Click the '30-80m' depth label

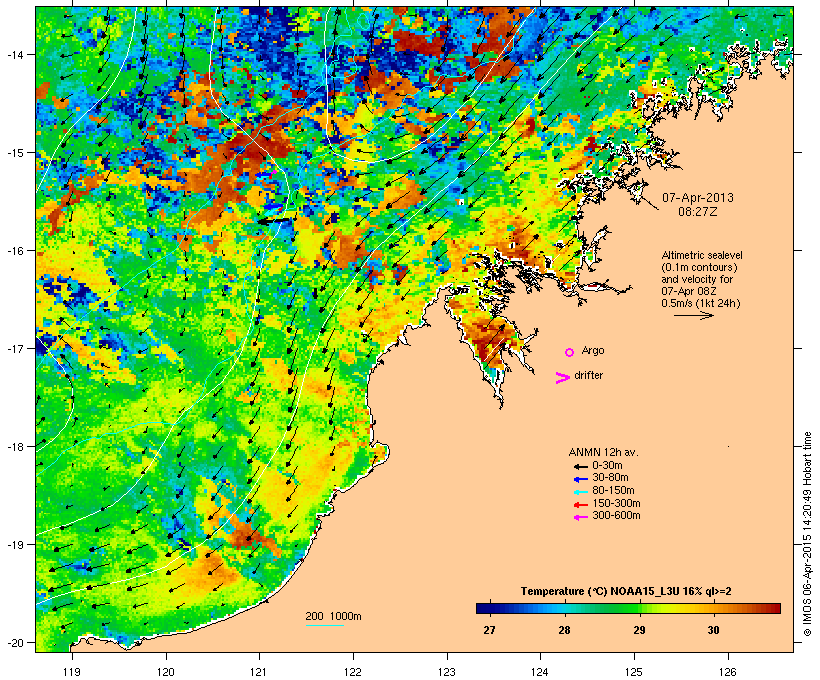610,478
